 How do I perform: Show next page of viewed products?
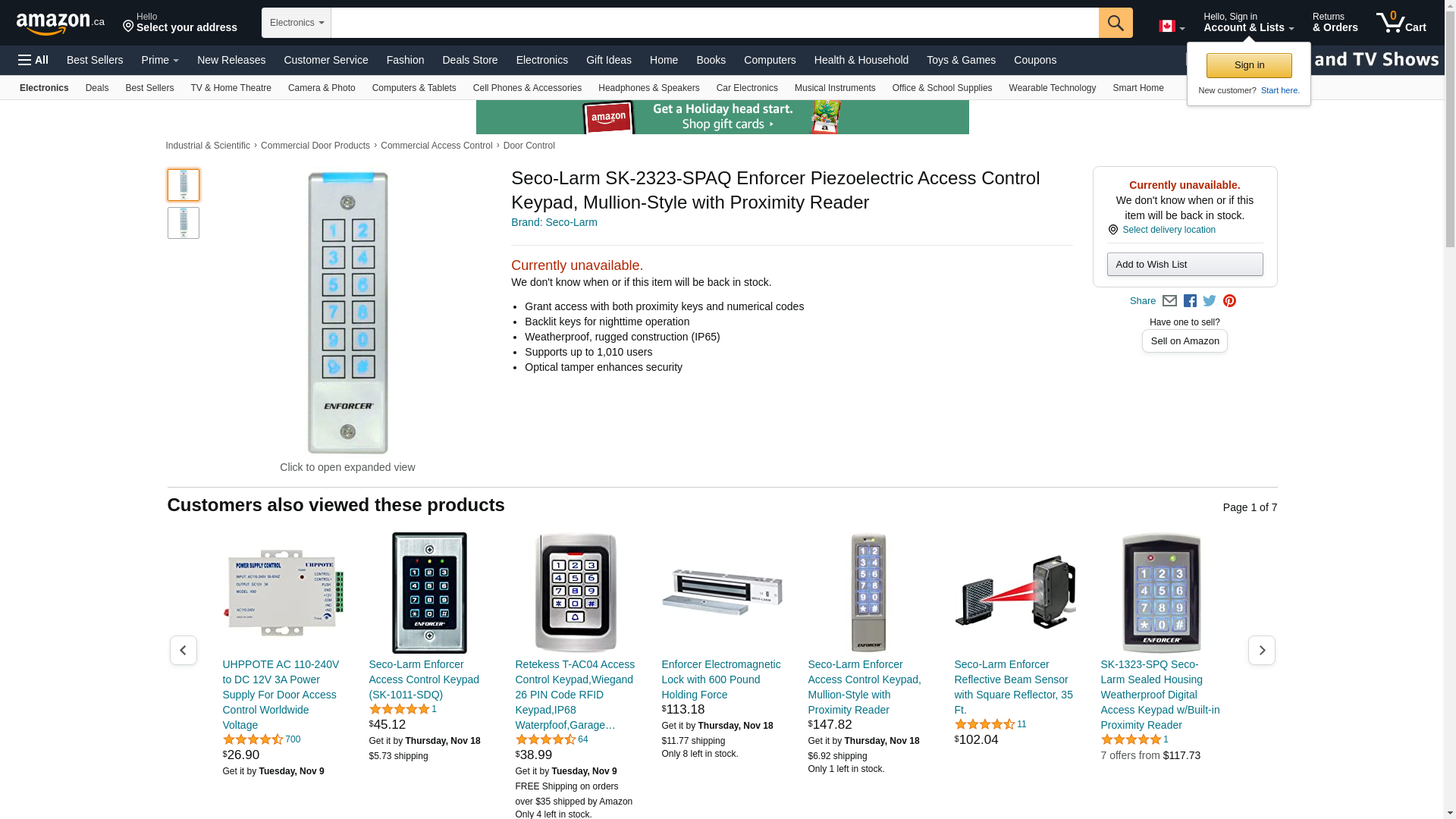[1261, 650]
